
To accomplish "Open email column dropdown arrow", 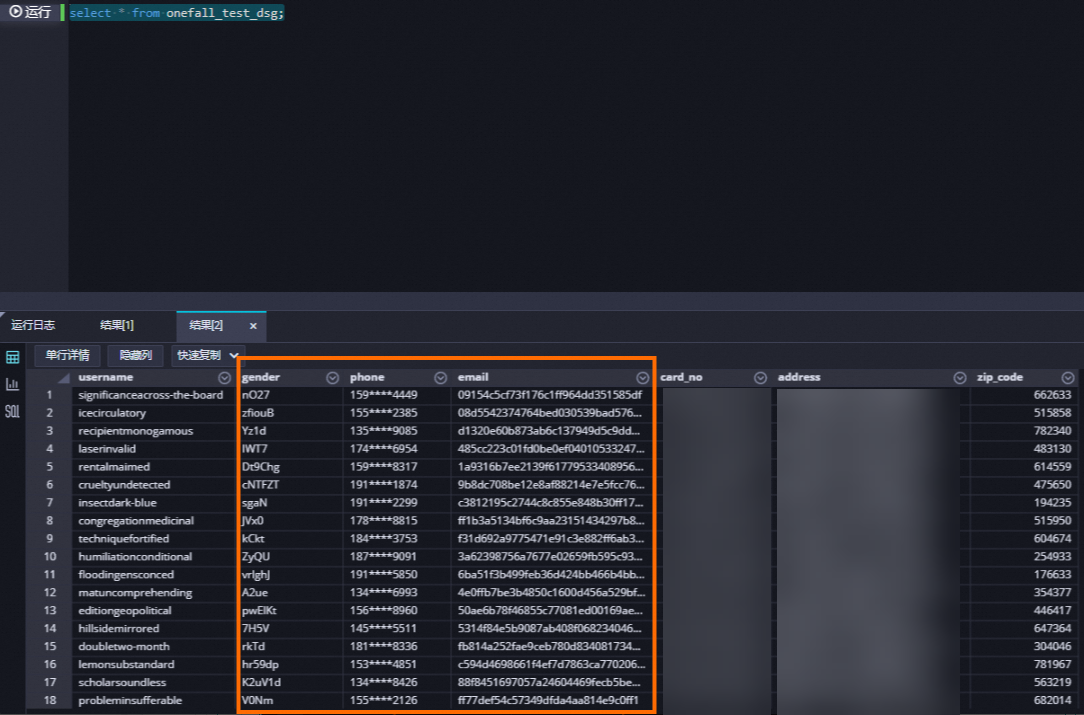I will click(x=643, y=378).
